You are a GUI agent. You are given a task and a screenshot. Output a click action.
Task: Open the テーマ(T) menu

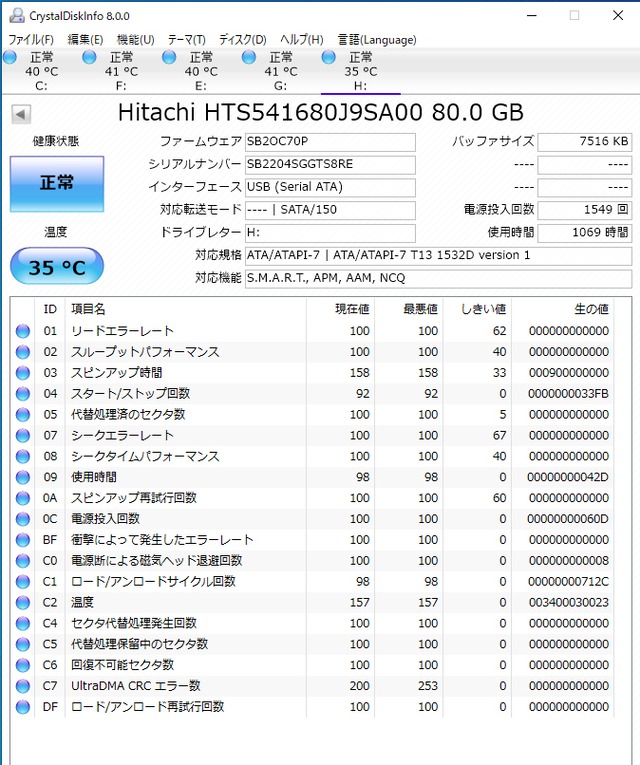click(x=187, y=40)
